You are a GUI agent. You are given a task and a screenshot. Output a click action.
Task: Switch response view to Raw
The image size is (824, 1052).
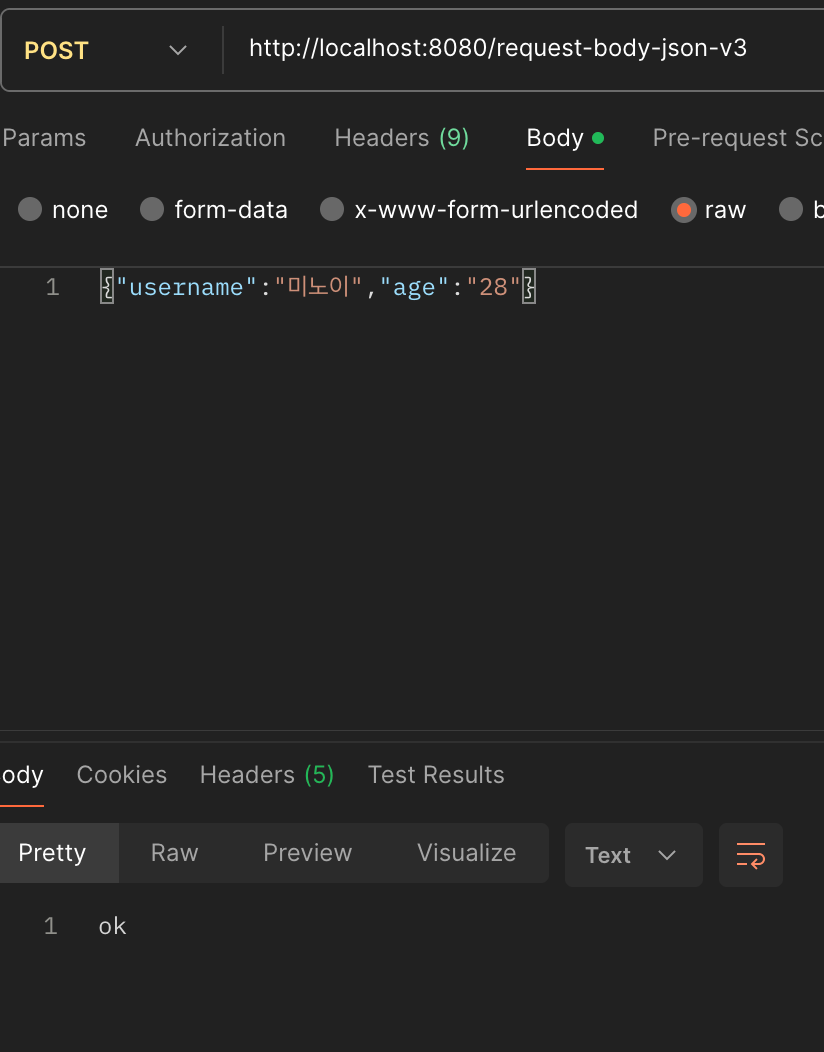coord(174,853)
